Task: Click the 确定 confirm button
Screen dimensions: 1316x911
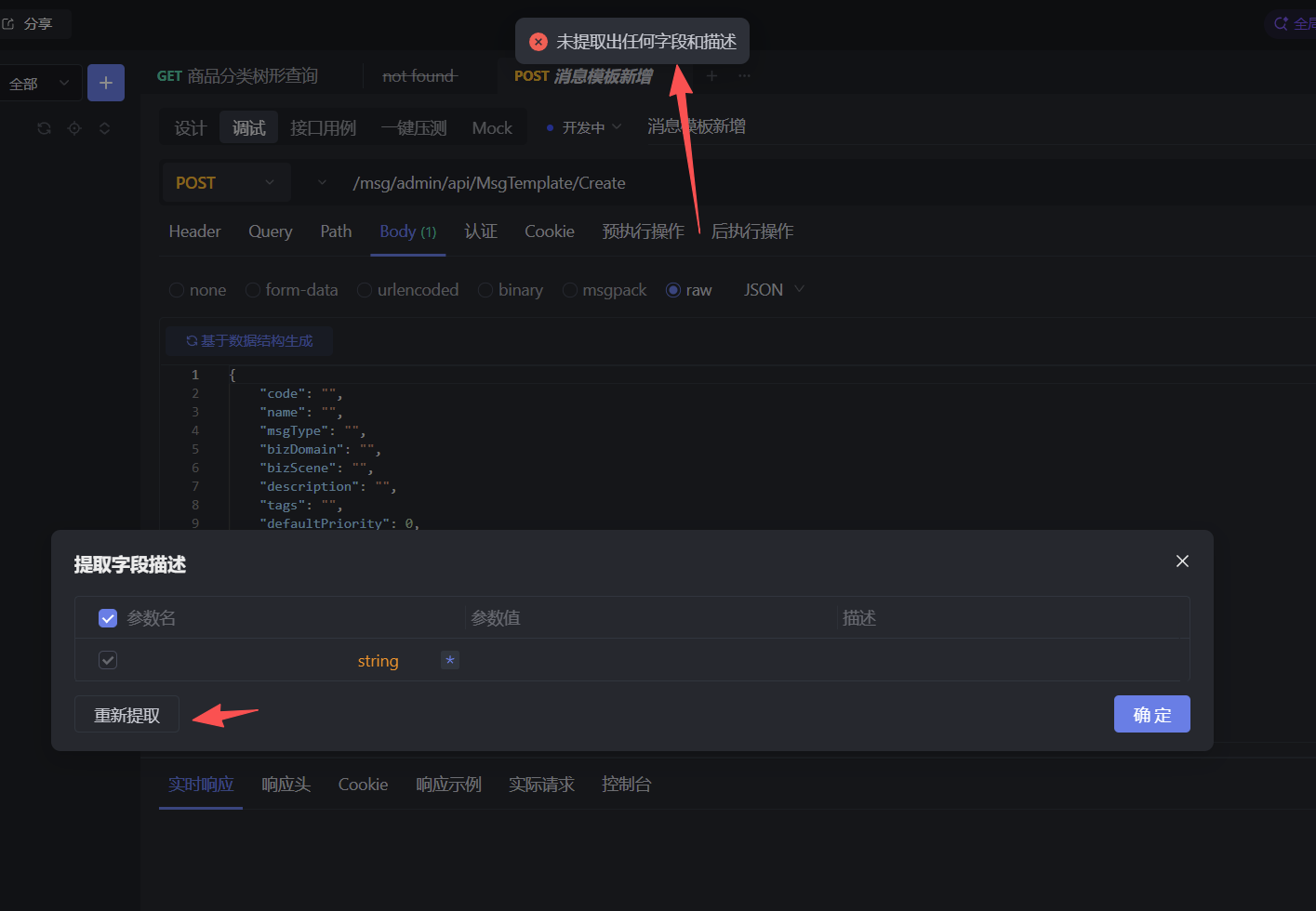Action: tap(1151, 714)
